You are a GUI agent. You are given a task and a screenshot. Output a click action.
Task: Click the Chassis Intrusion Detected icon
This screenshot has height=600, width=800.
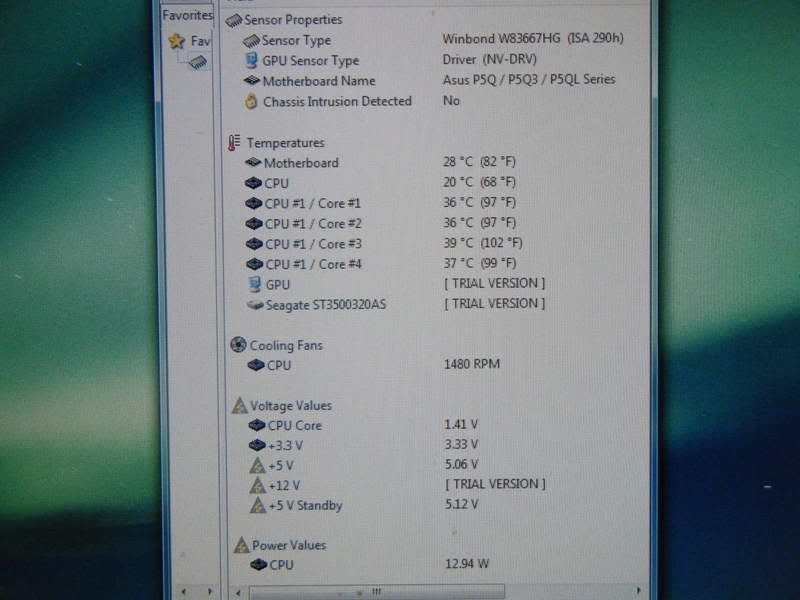point(251,101)
